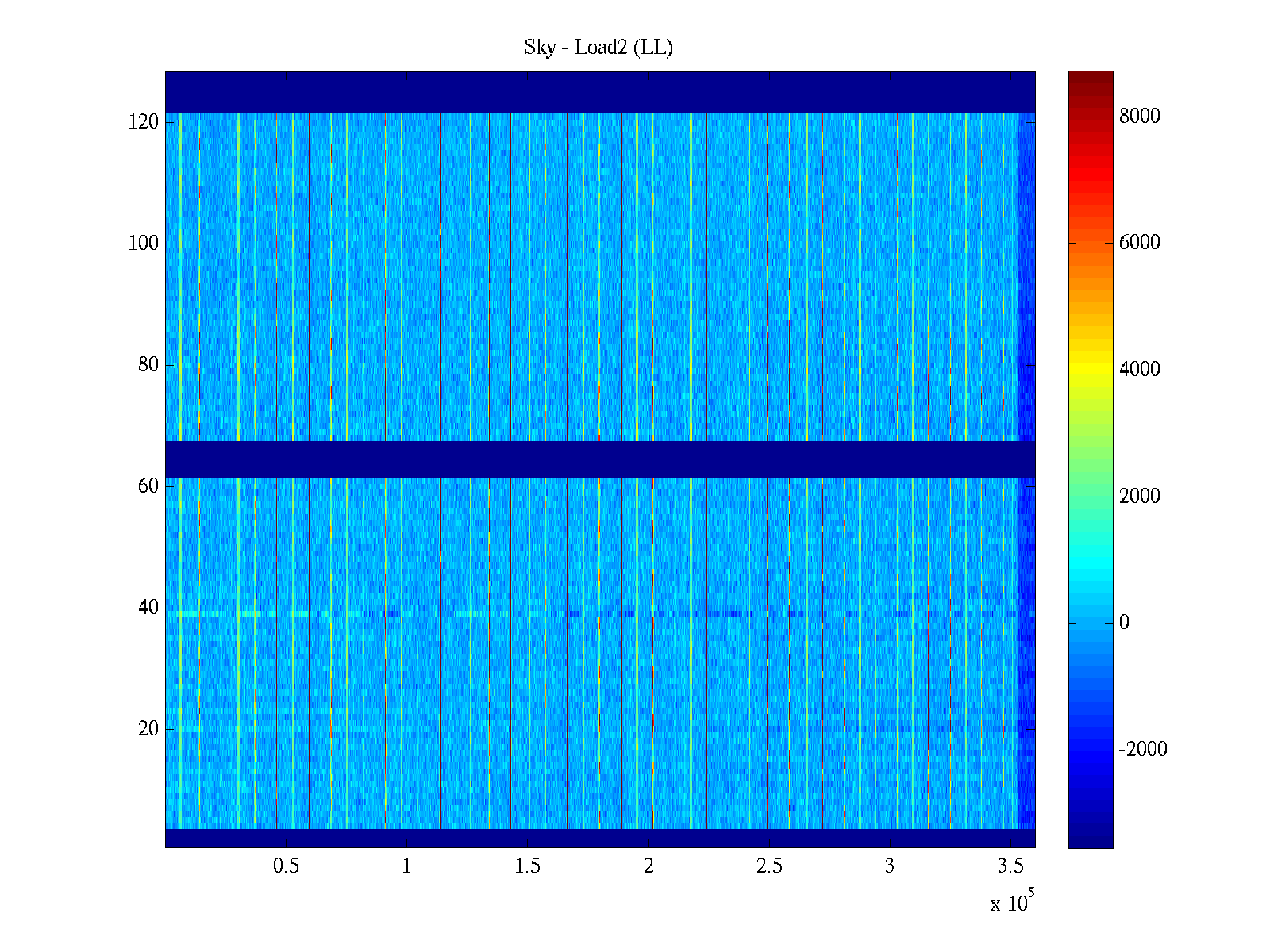Select the y-axis tick label 60

[148, 486]
